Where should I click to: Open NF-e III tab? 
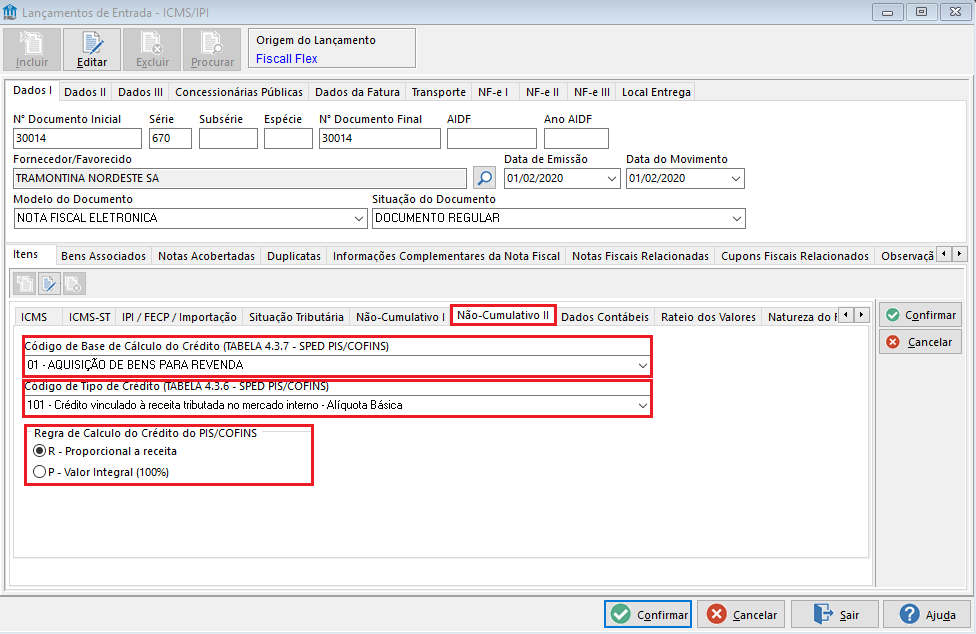tap(592, 92)
